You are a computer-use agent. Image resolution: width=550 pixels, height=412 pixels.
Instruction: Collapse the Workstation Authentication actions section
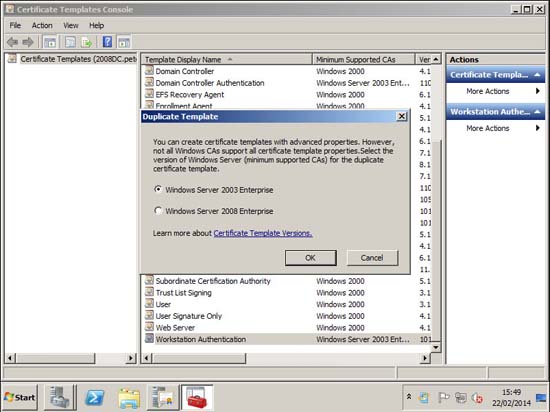[537, 112]
